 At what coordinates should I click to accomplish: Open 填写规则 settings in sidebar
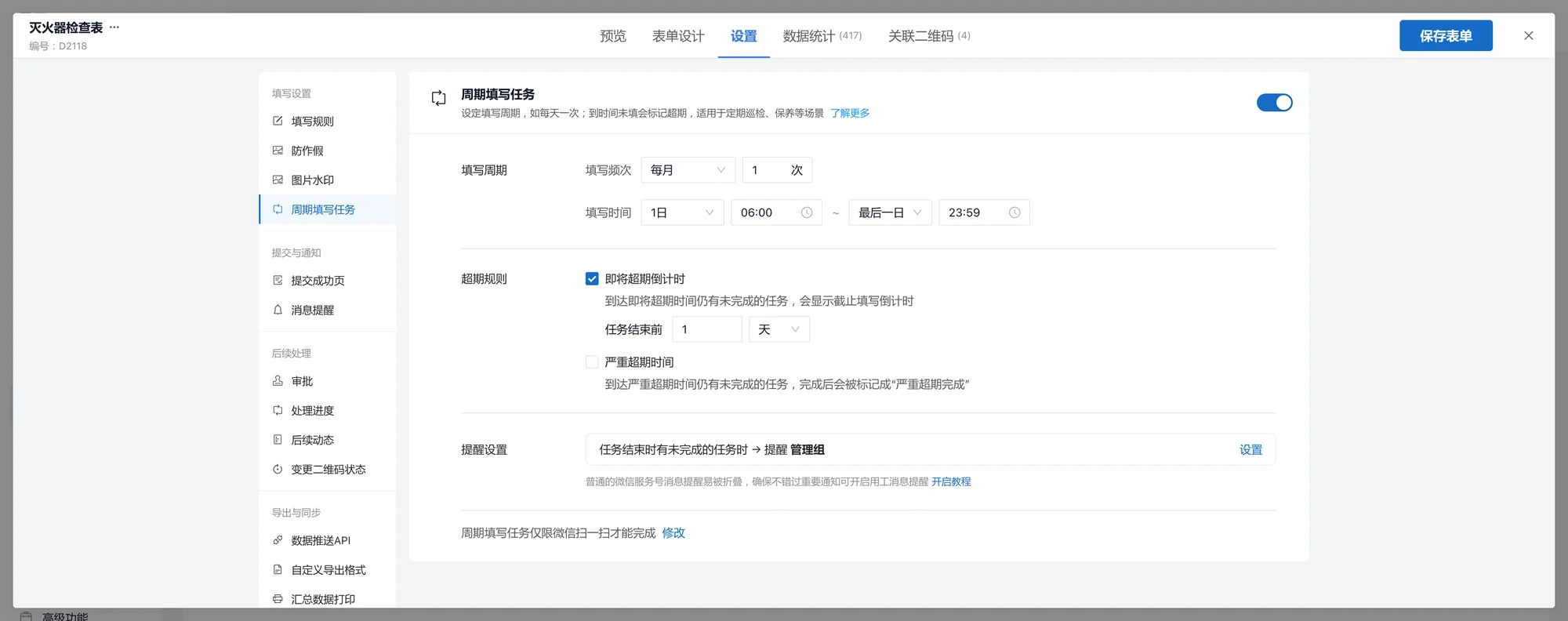click(328, 121)
